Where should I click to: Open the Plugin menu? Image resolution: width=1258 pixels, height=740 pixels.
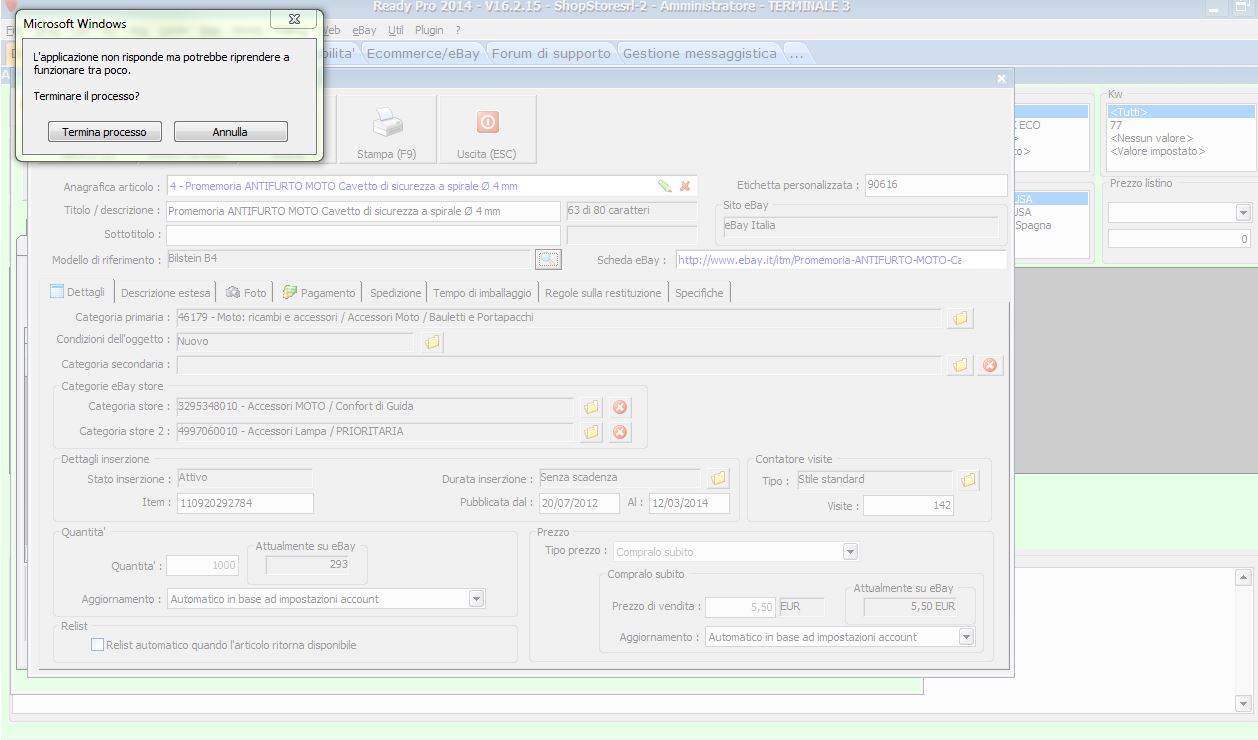[429, 31]
